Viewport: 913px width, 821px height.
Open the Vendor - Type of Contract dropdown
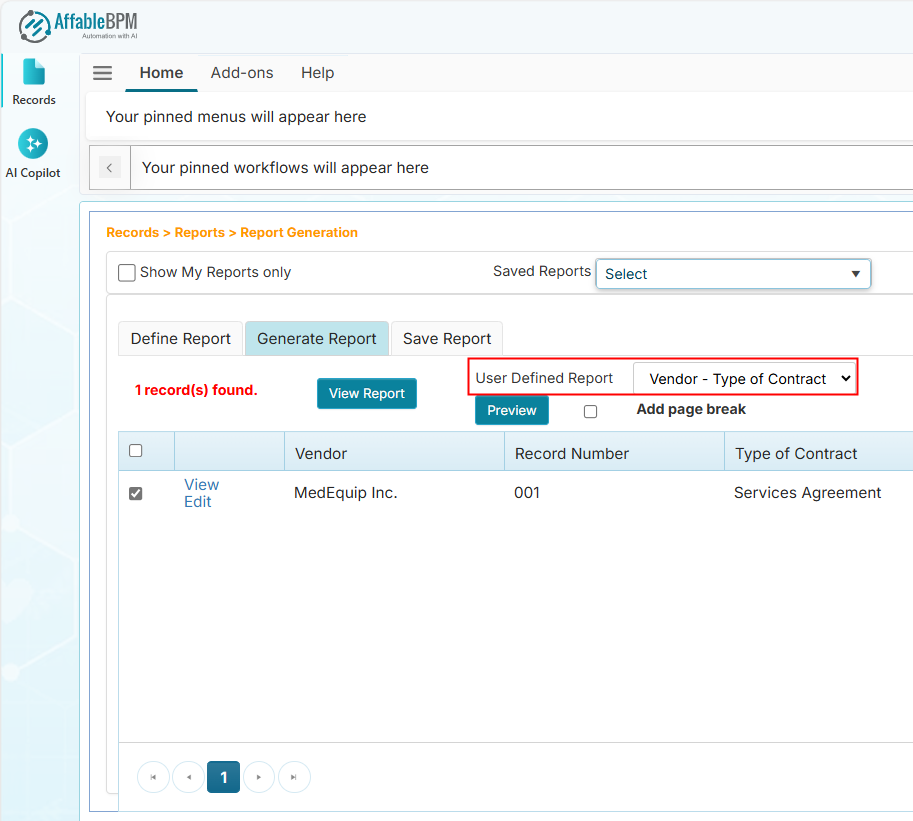[x=744, y=378]
